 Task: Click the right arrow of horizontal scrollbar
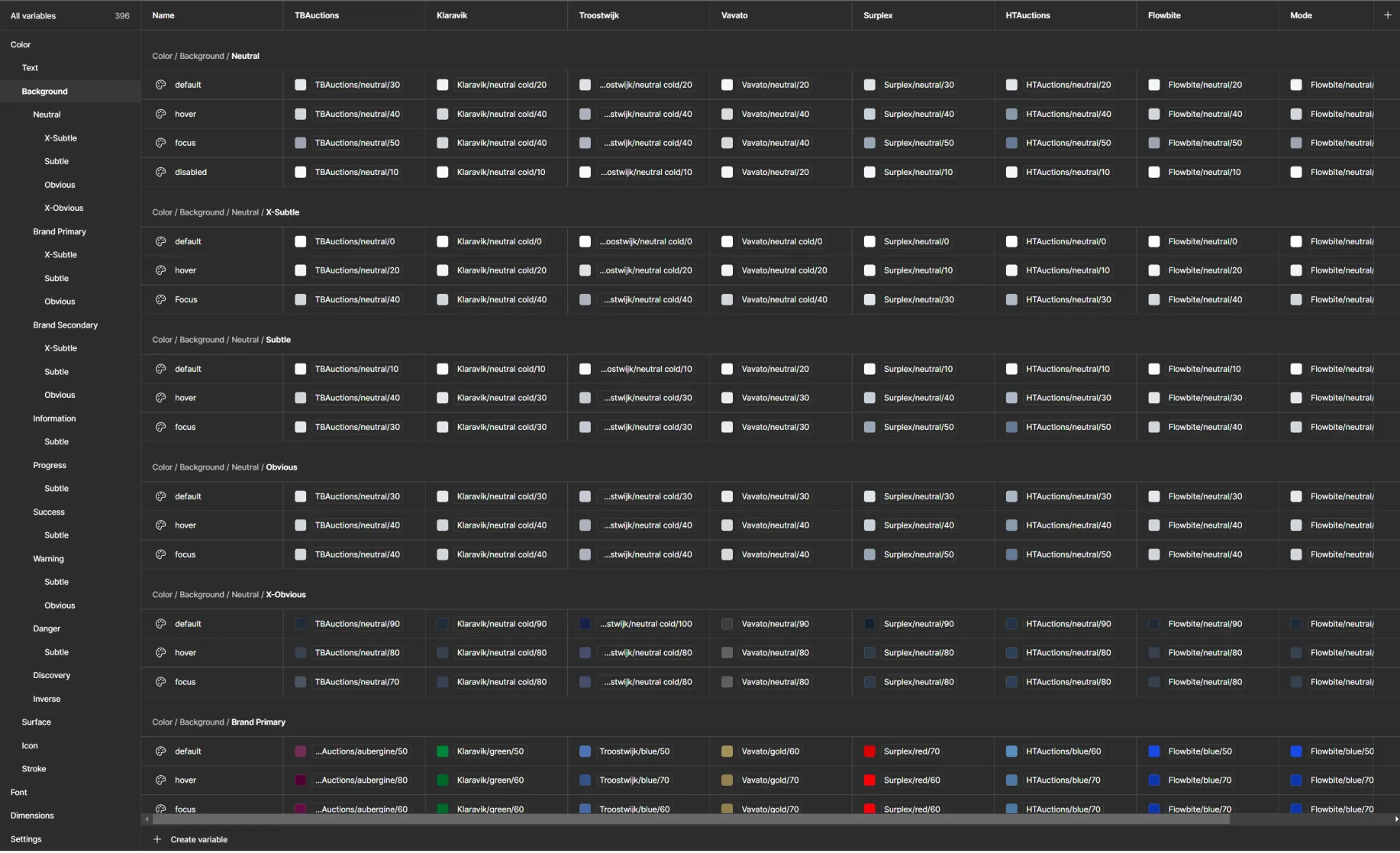pos(1395,819)
